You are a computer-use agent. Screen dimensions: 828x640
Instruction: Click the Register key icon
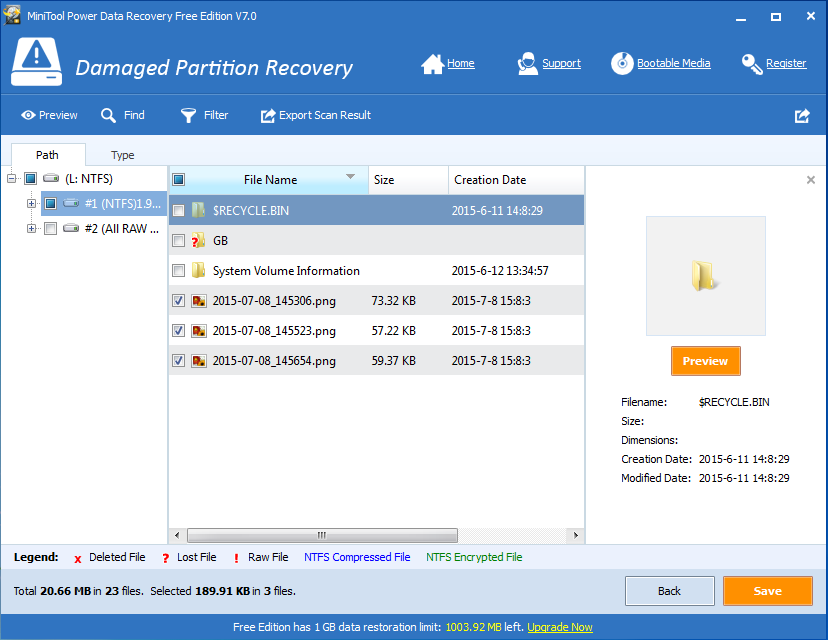pos(752,64)
